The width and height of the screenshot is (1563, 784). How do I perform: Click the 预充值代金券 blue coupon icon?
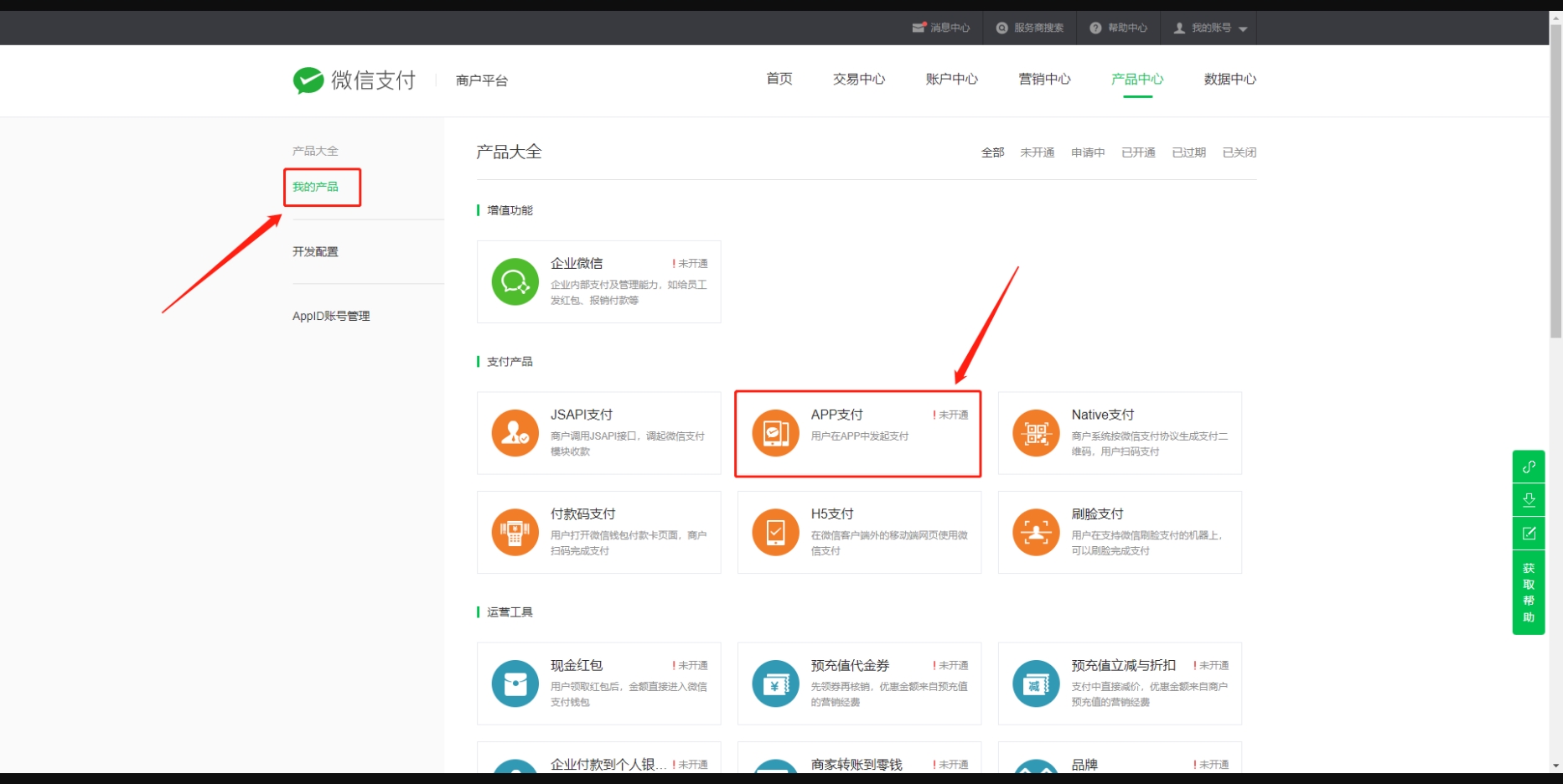point(775,683)
